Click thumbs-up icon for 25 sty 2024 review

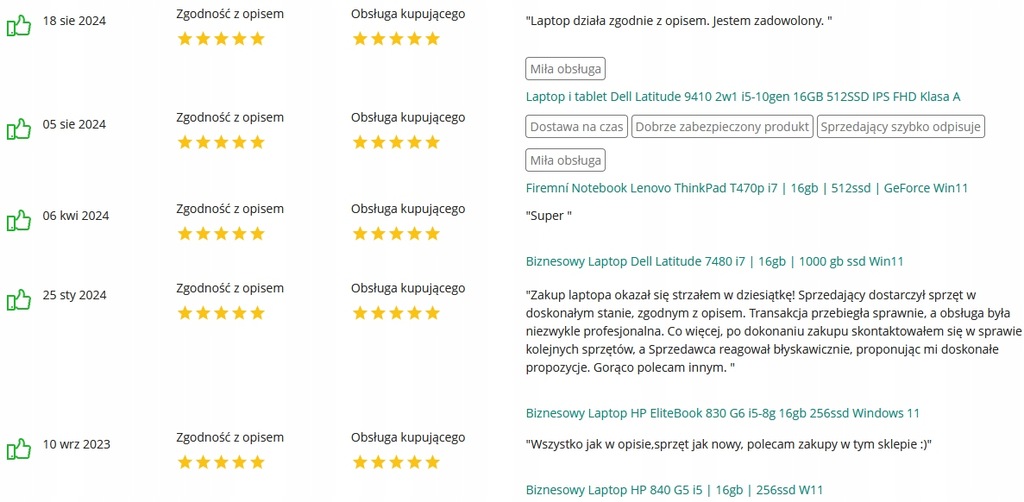click(x=19, y=299)
